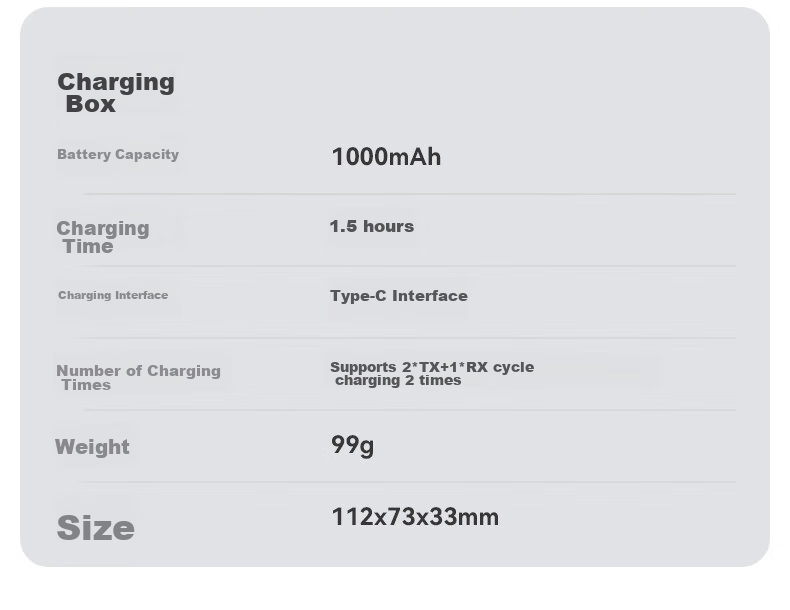Click the 1.5 hours value

[372, 226]
